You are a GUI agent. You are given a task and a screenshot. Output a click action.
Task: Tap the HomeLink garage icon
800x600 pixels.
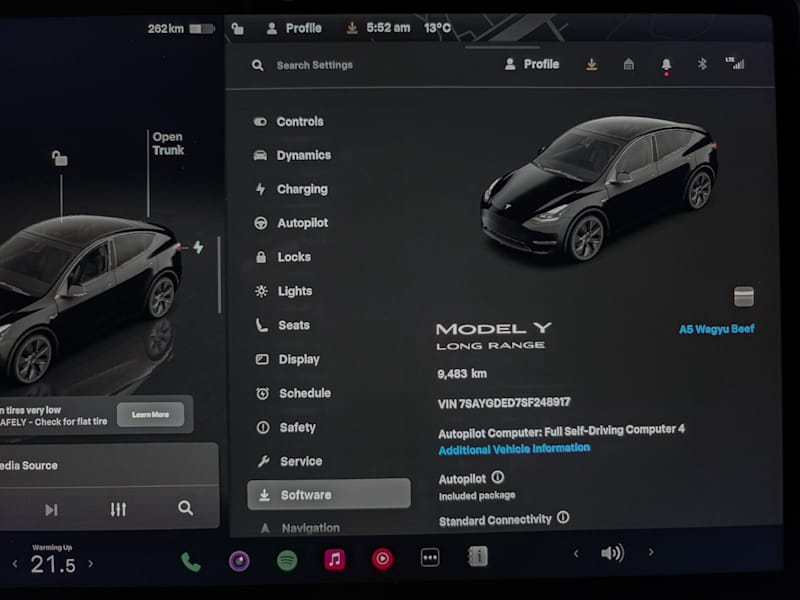point(629,64)
